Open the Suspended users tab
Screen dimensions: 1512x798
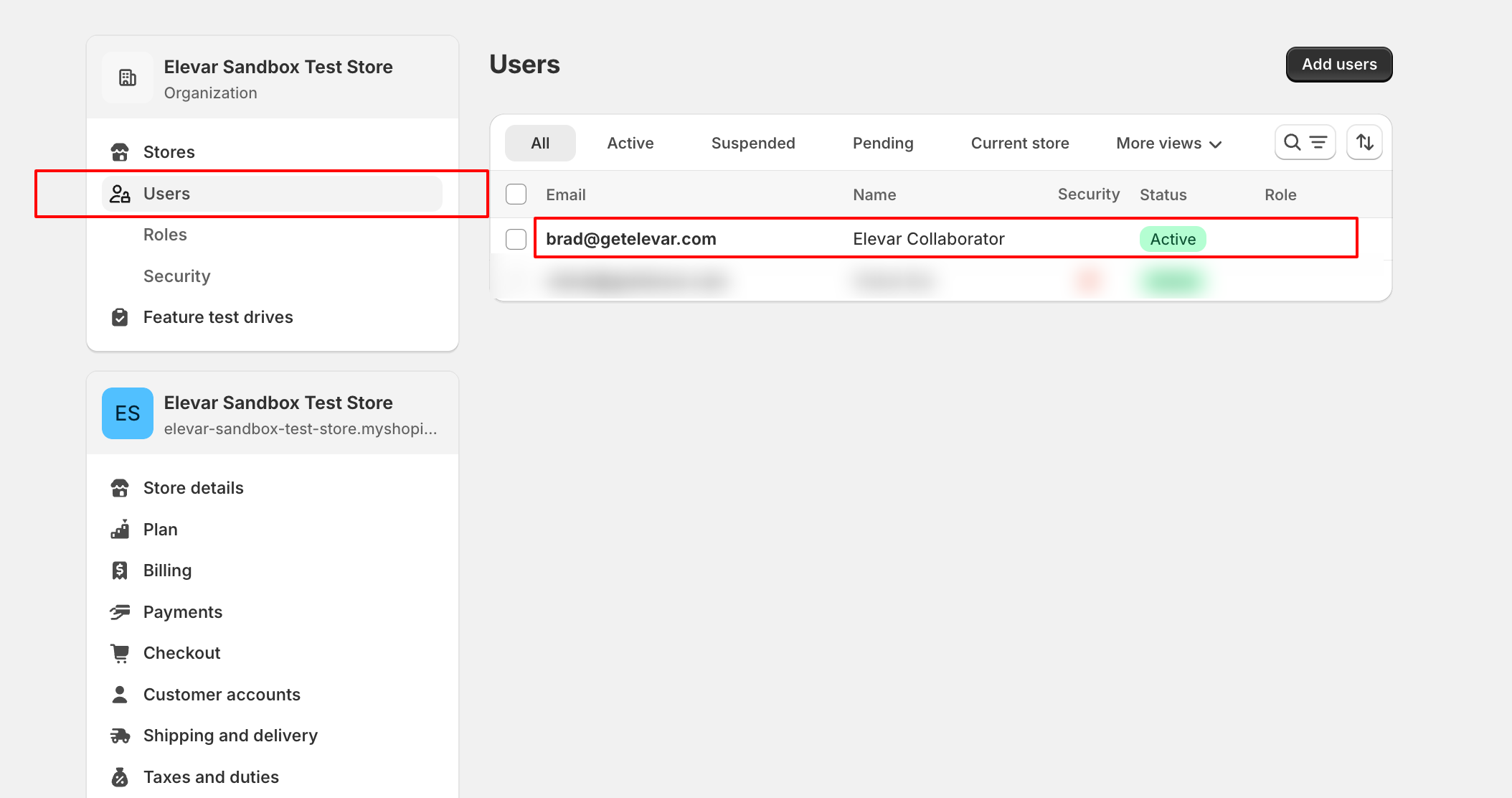pos(752,143)
